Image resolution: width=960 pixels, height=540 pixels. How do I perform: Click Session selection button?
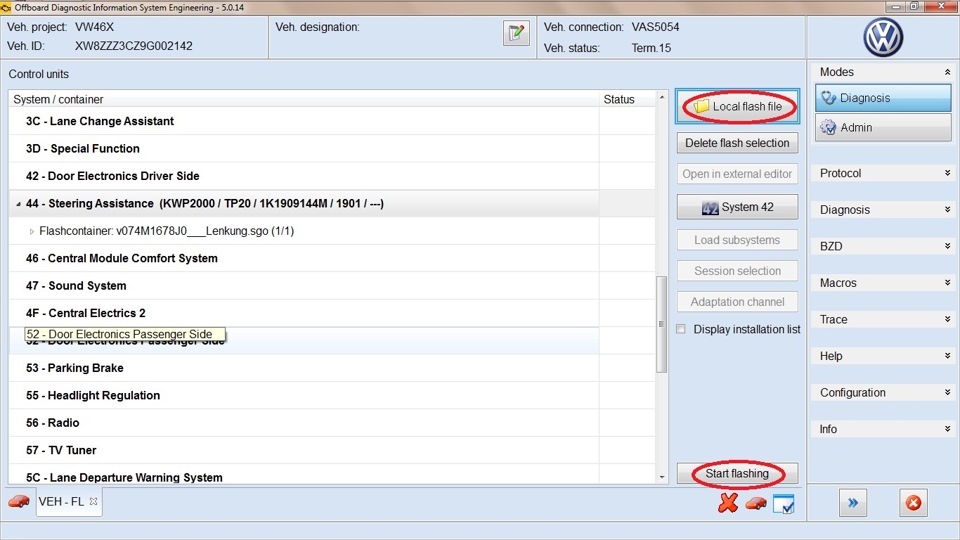click(737, 271)
